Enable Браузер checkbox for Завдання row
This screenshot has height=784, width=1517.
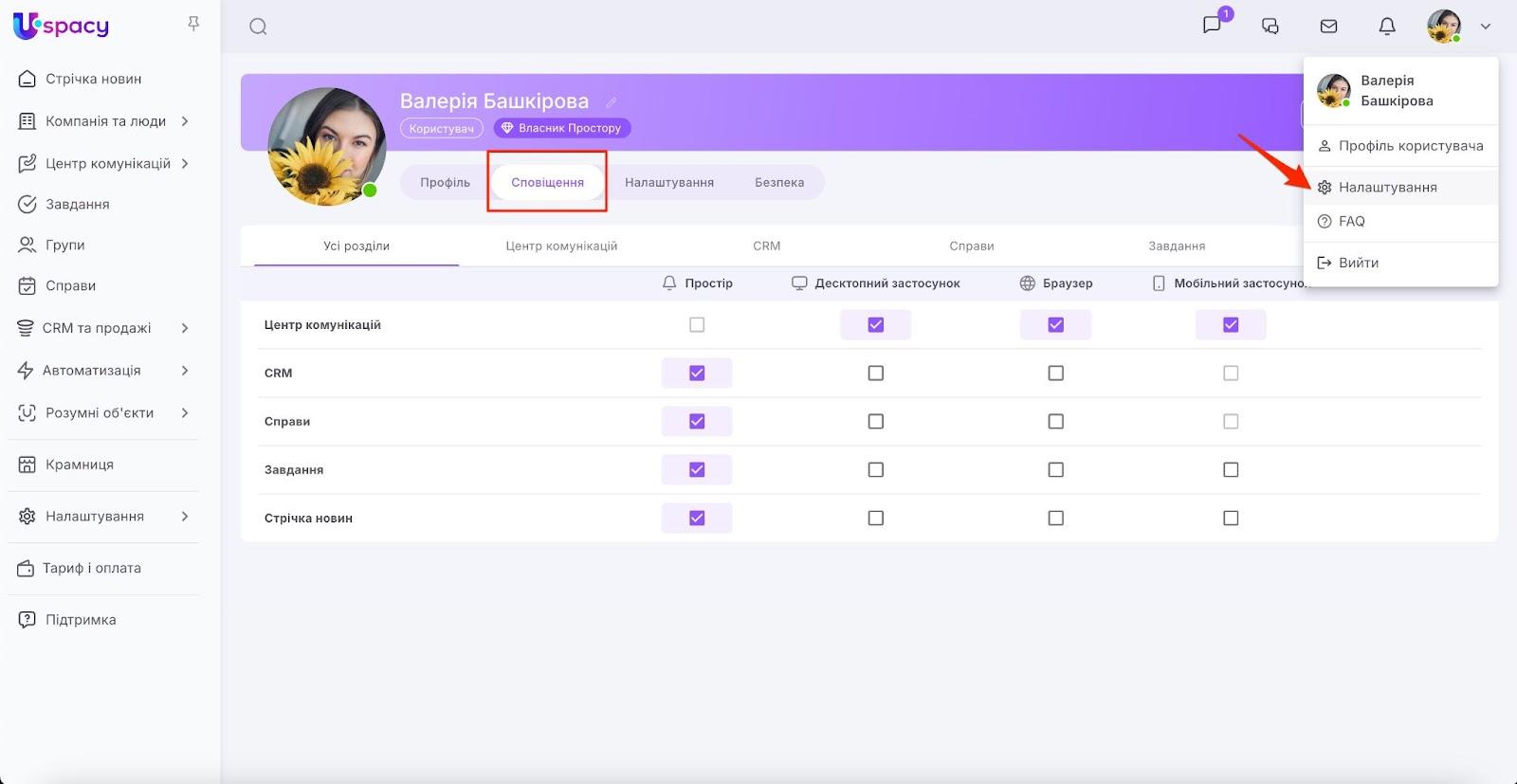(x=1055, y=470)
